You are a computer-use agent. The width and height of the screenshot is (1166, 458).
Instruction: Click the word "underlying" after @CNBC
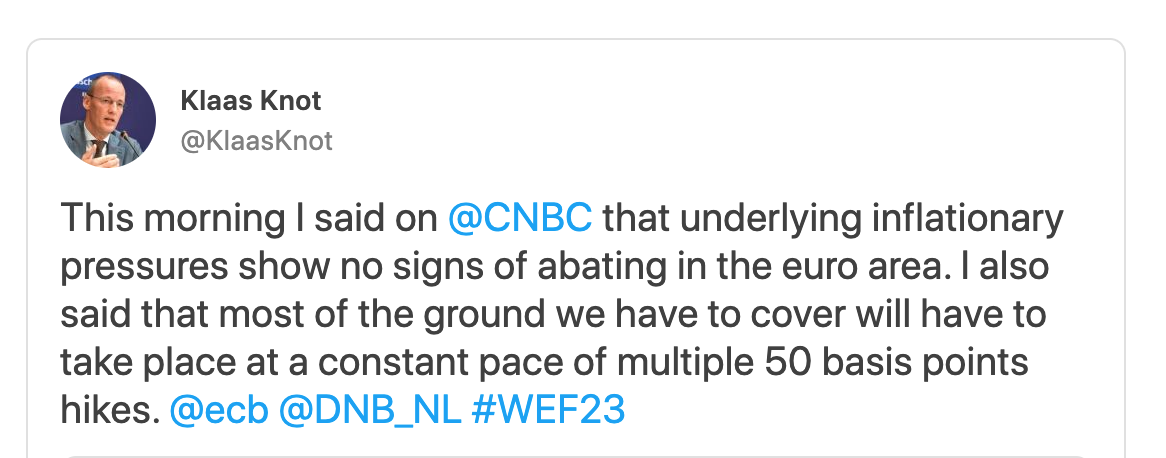click(767, 219)
